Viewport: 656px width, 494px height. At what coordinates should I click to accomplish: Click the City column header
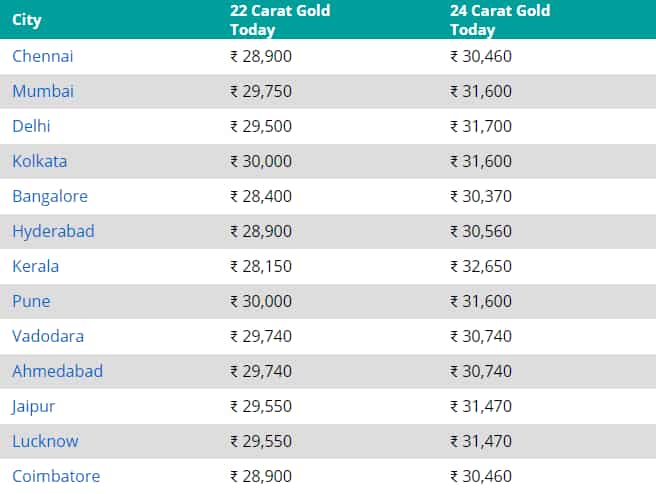27,20
